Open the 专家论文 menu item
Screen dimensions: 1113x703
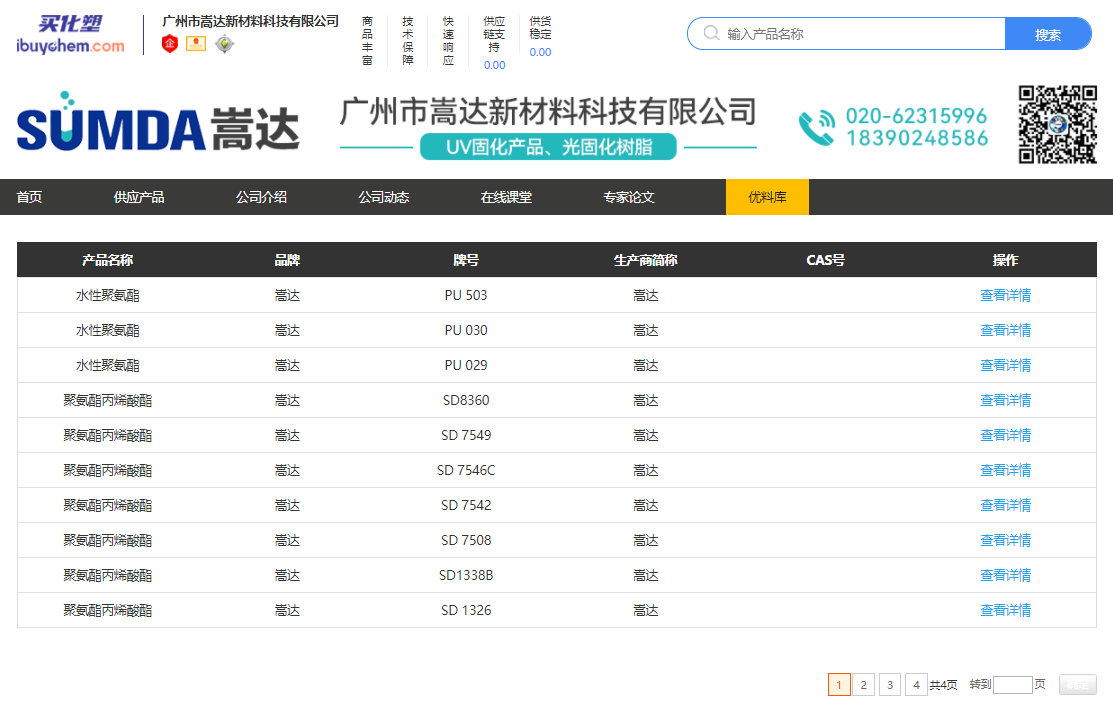(x=629, y=197)
